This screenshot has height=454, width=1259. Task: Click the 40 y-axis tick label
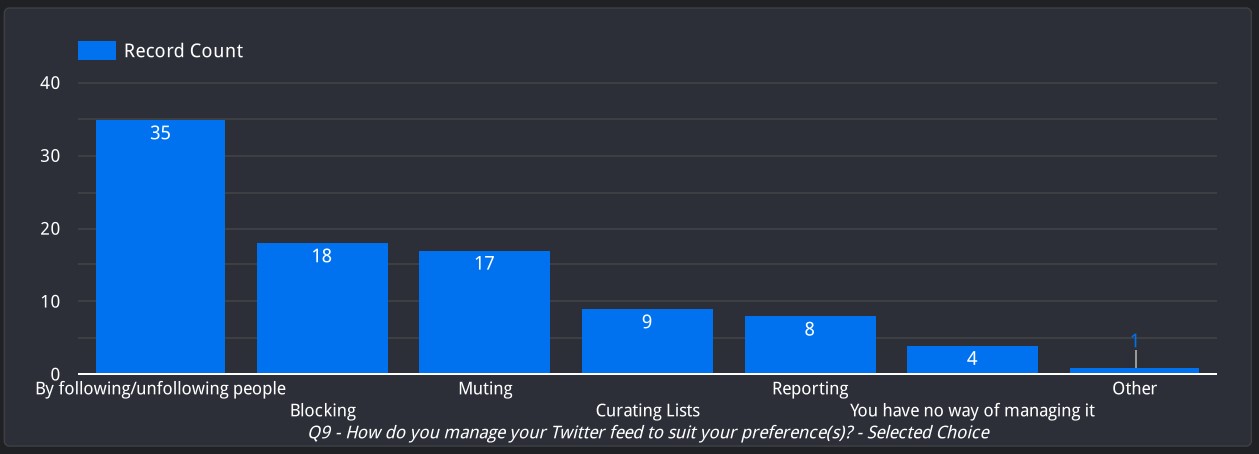click(x=51, y=83)
